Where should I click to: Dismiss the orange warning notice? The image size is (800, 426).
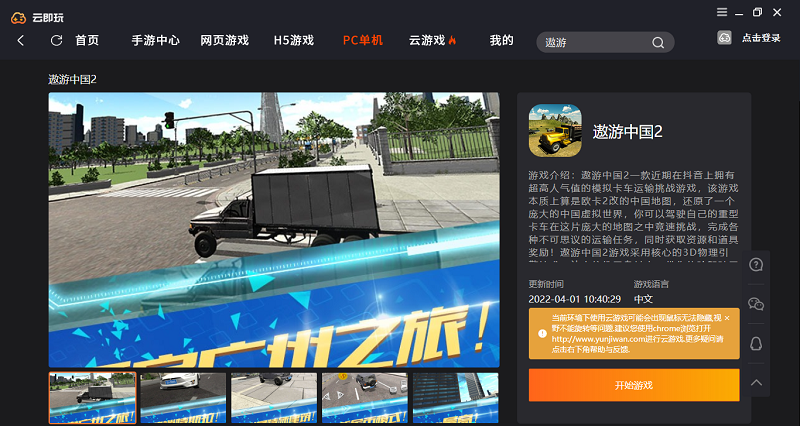click(x=727, y=318)
